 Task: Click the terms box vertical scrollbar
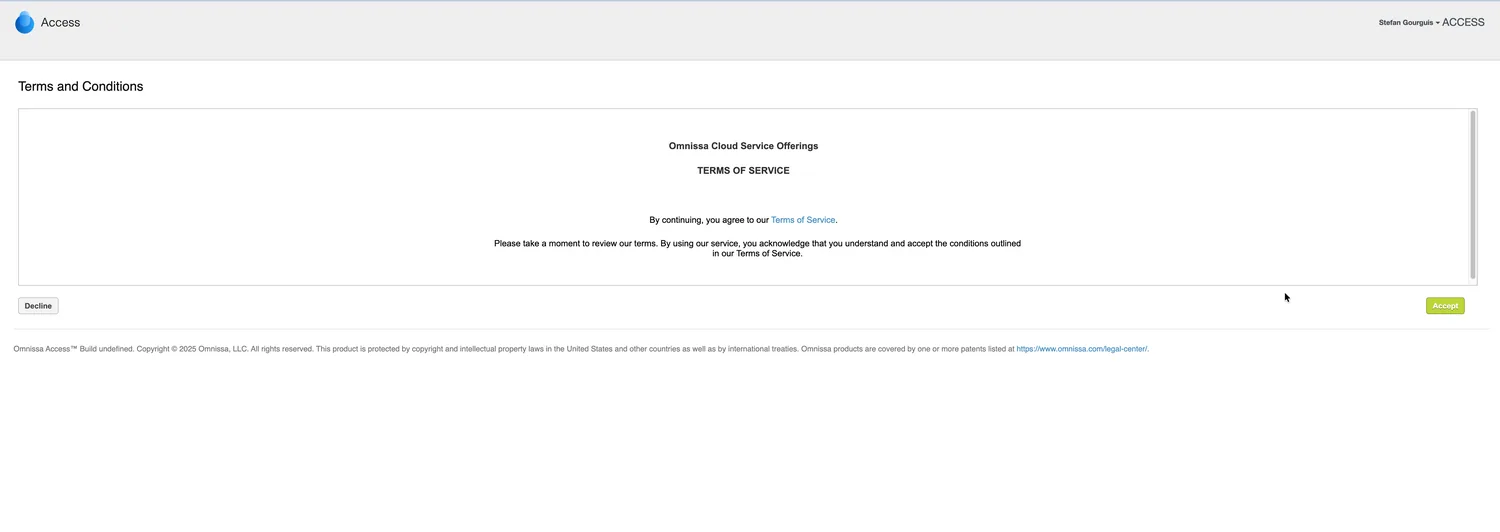click(x=1472, y=195)
